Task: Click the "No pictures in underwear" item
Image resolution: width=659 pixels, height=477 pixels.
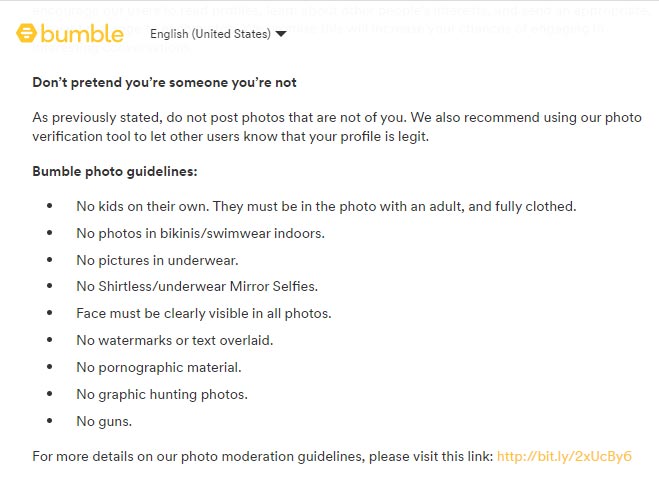Action: tap(157, 261)
